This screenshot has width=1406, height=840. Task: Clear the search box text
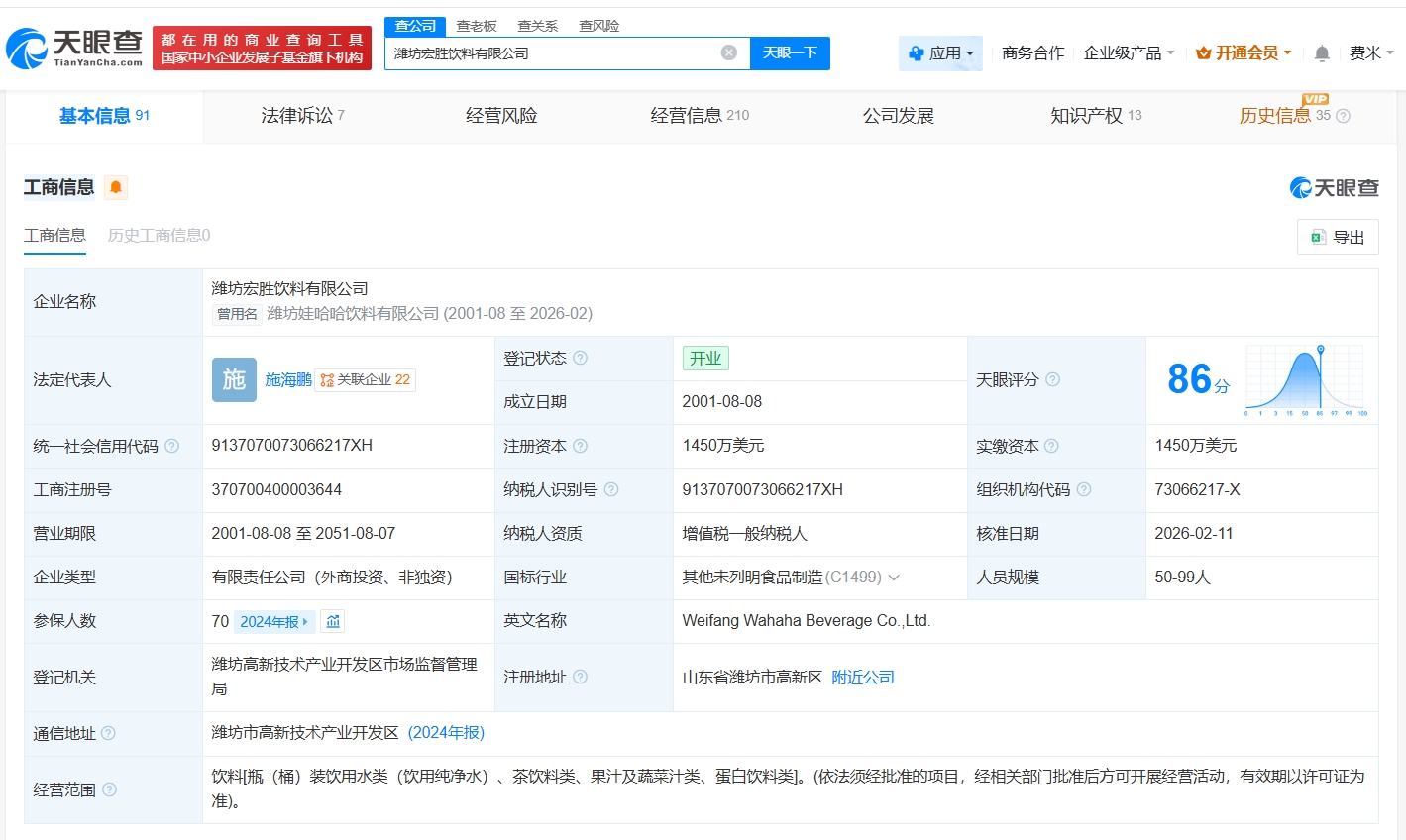[728, 52]
